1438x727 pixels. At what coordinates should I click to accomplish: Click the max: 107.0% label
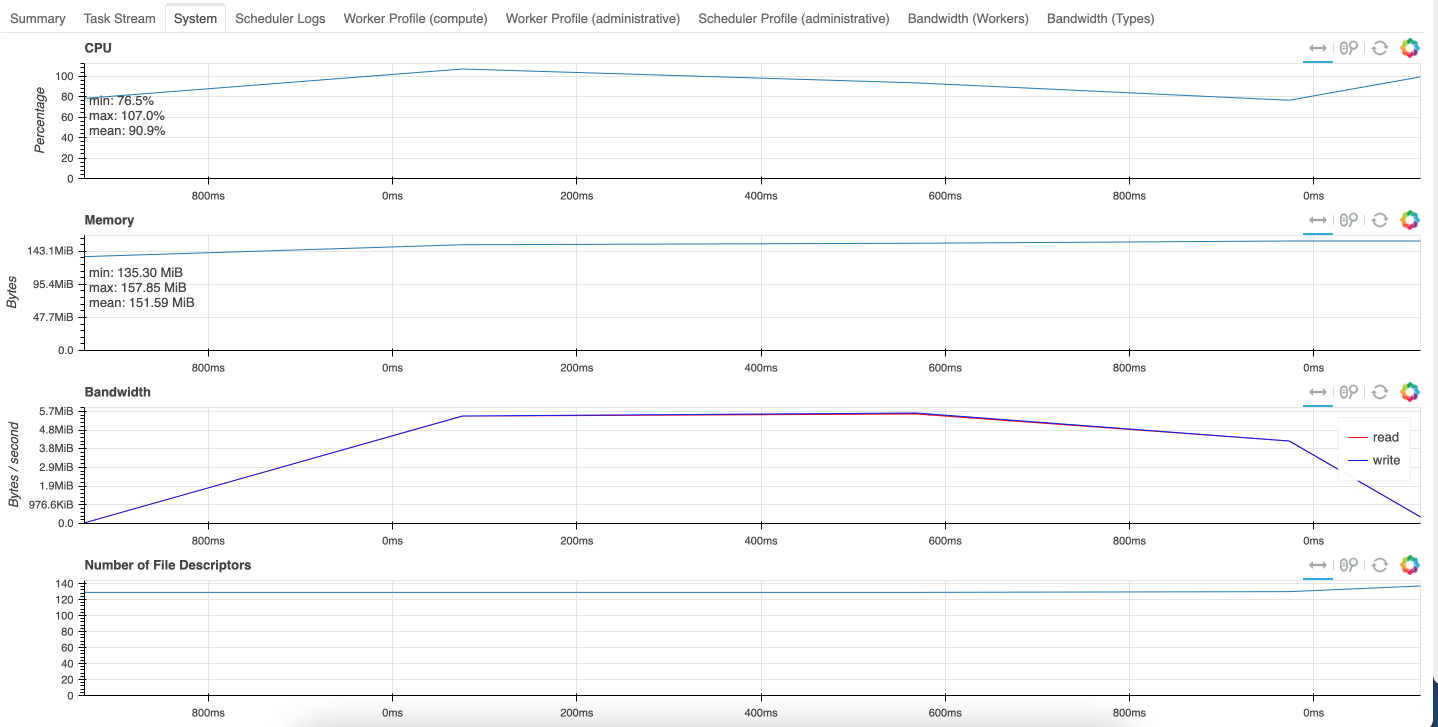[126, 116]
